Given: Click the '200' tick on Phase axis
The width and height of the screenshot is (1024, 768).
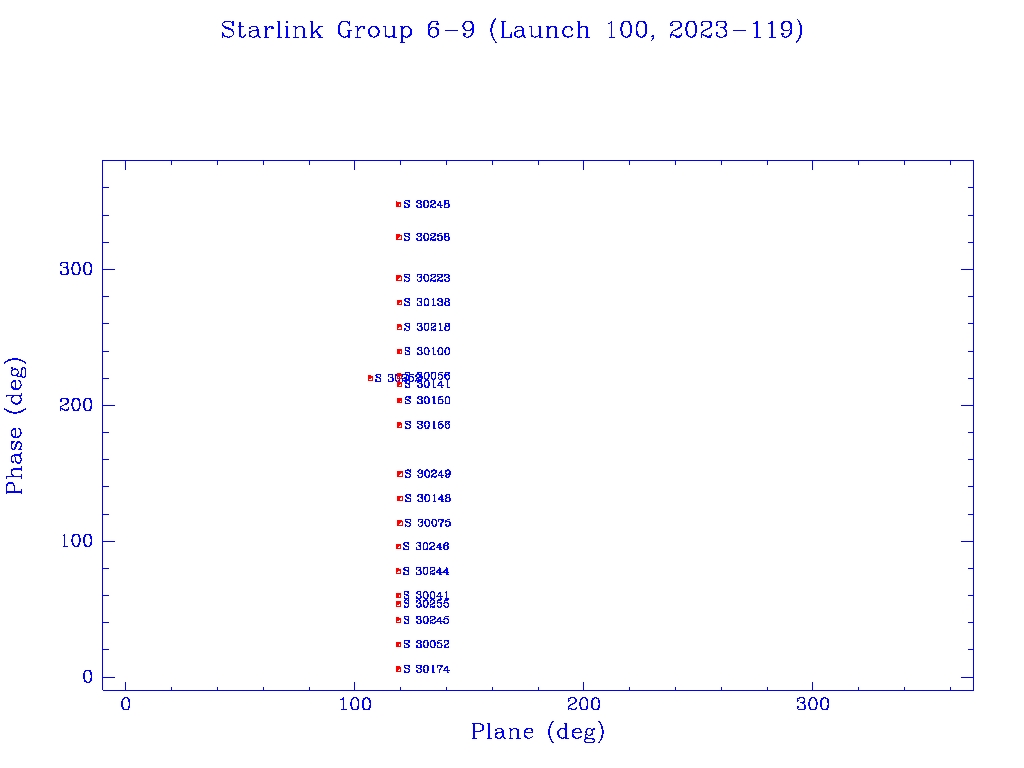Looking at the screenshot, I should (76, 405).
